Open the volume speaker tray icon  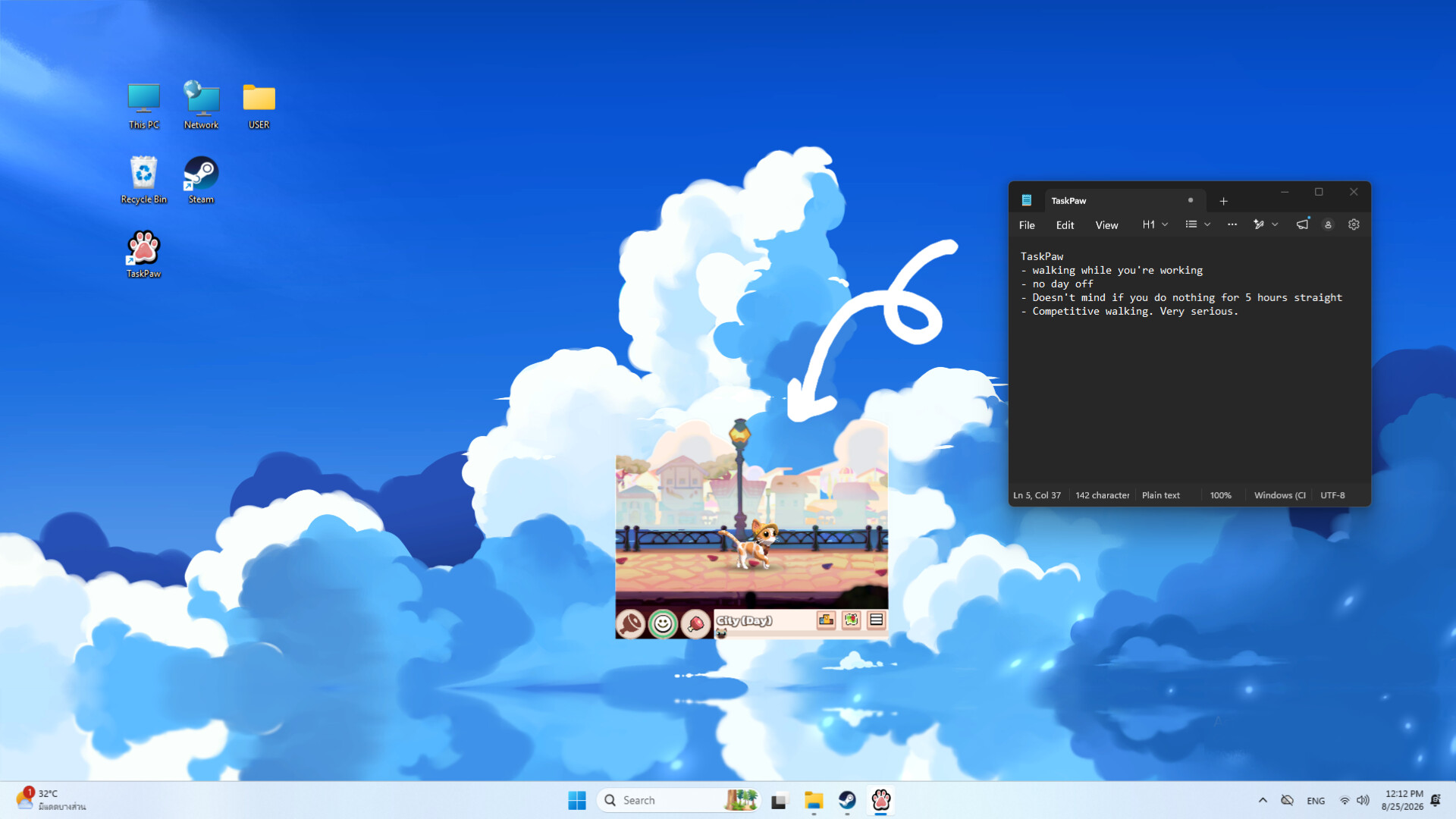(1363, 800)
